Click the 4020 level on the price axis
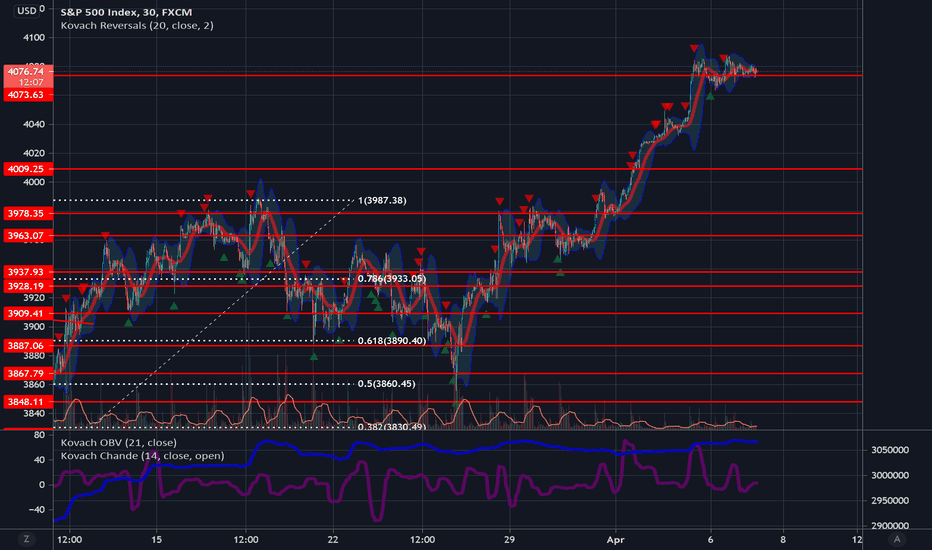This screenshot has height=550, width=932. [34, 153]
